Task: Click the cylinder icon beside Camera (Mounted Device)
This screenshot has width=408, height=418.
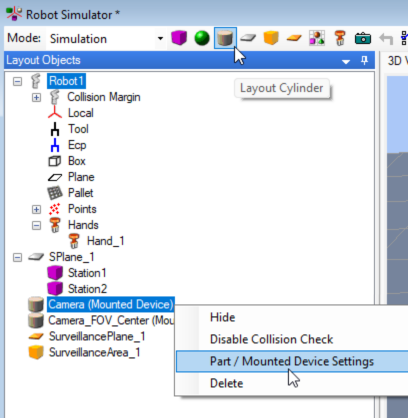Action: point(36,305)
